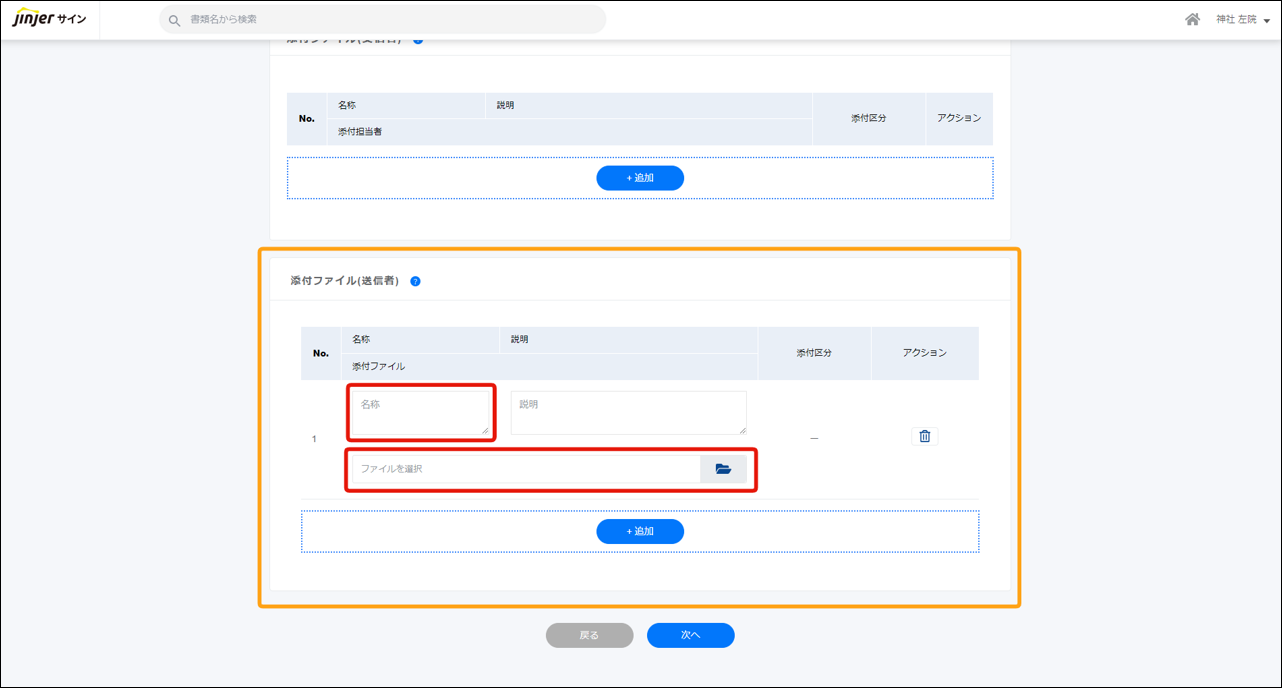Click the 添付担当者 header cell
The height and width of the screenshot is (688, 1282).
(x=360, y=132)
